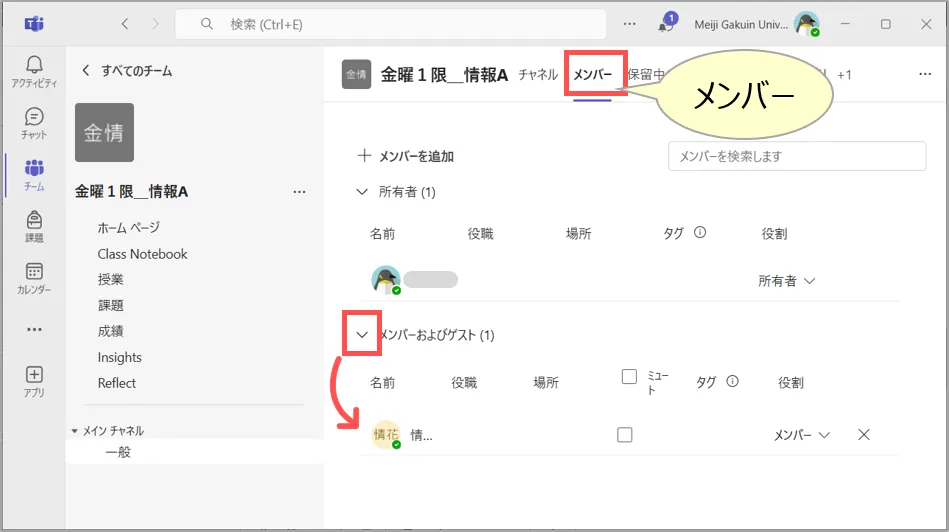Remove member with the X icon
949x532 pixels.
tap(864, 435)
